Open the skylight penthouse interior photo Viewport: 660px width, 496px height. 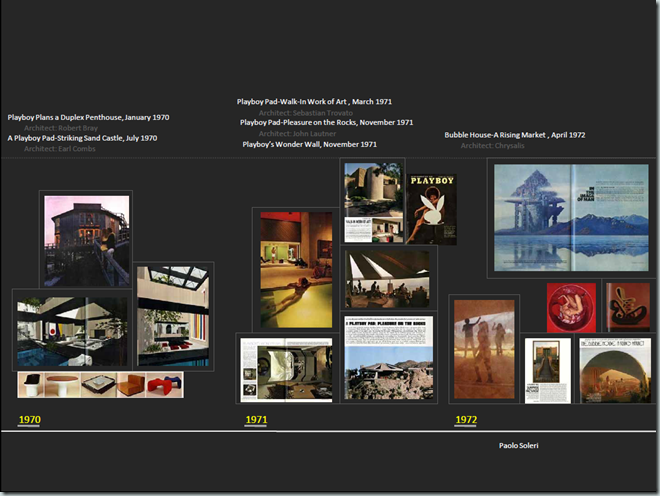point(173,316)
